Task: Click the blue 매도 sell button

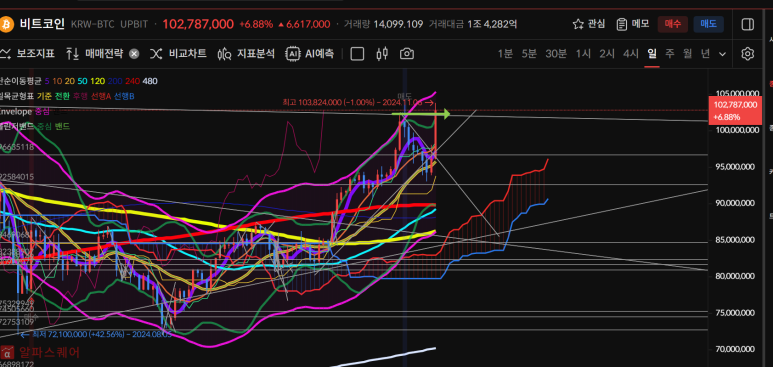Action: click(x=708, y=24)
